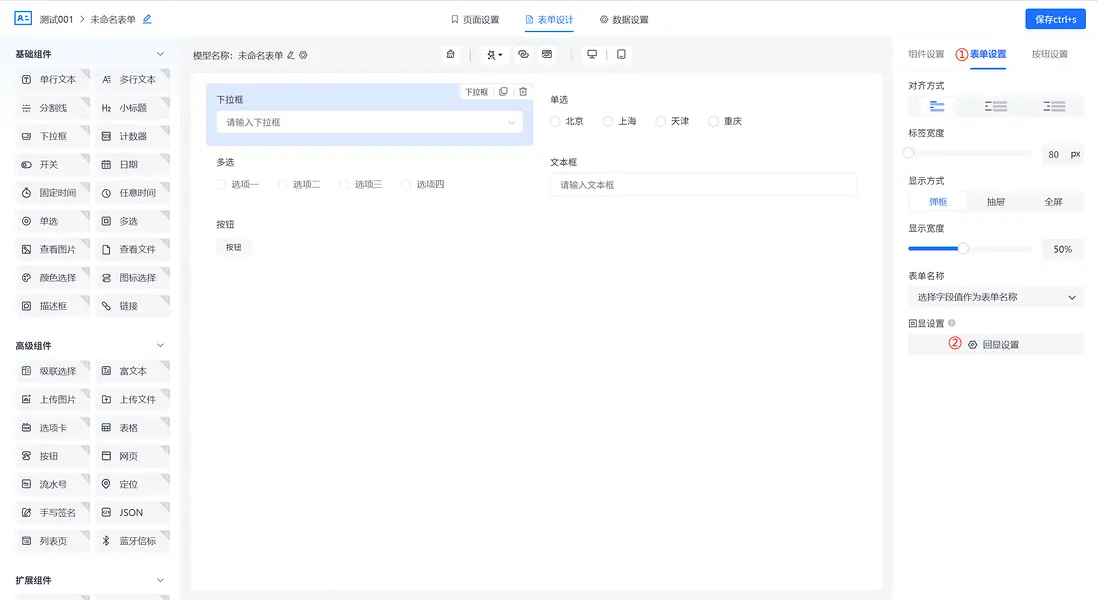Click 测试001 breadcrumb link
Image resolution: width=1098 pixels, height=600 pixels.
click(x=56, y=20)
